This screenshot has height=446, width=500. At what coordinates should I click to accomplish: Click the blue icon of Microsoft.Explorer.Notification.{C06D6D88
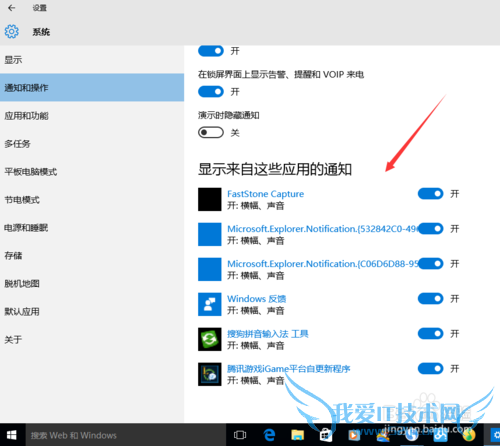pos(210,269)
